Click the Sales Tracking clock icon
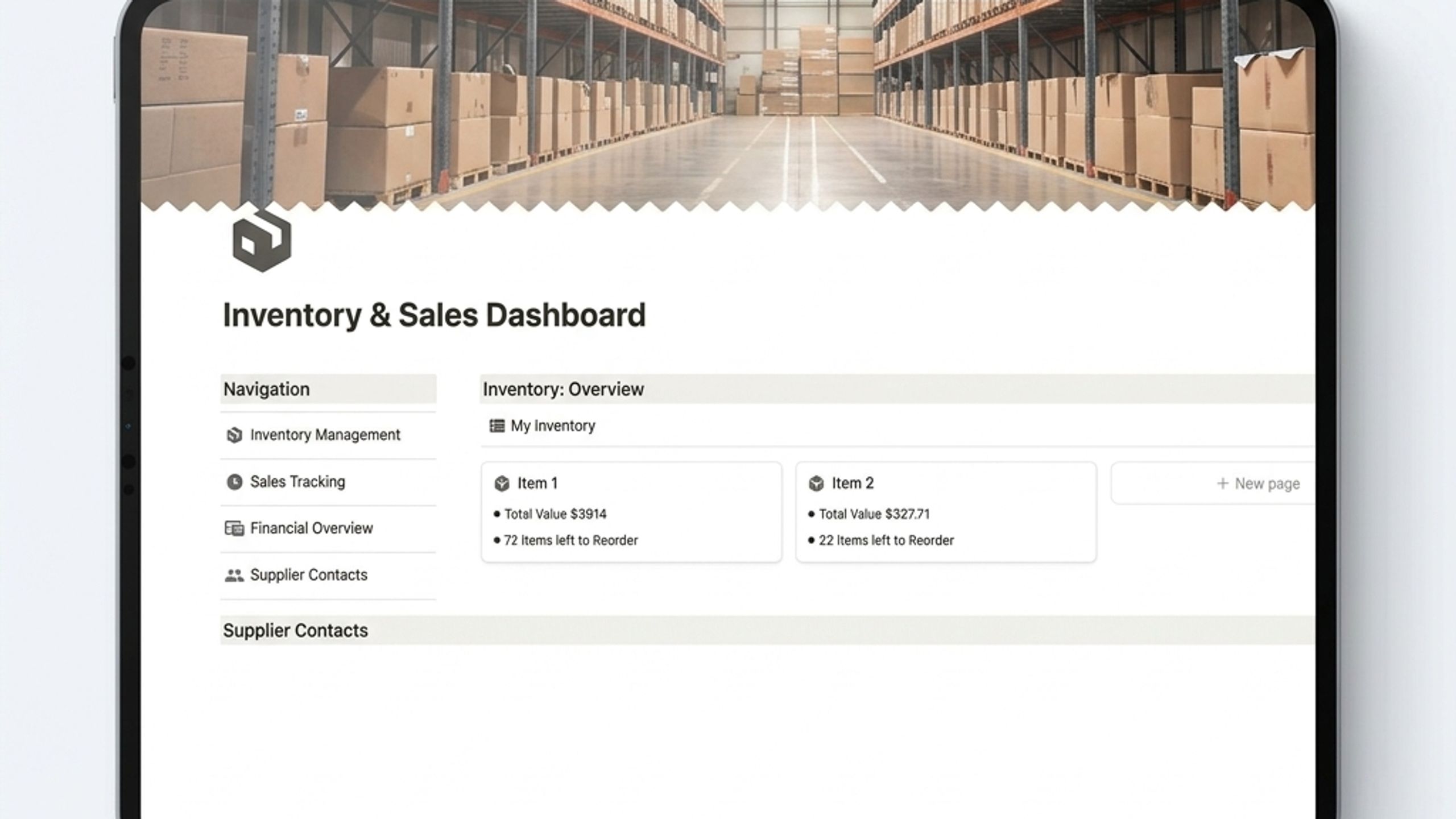The height and width of the screenshot is (819, 1456). pos(234,482)
